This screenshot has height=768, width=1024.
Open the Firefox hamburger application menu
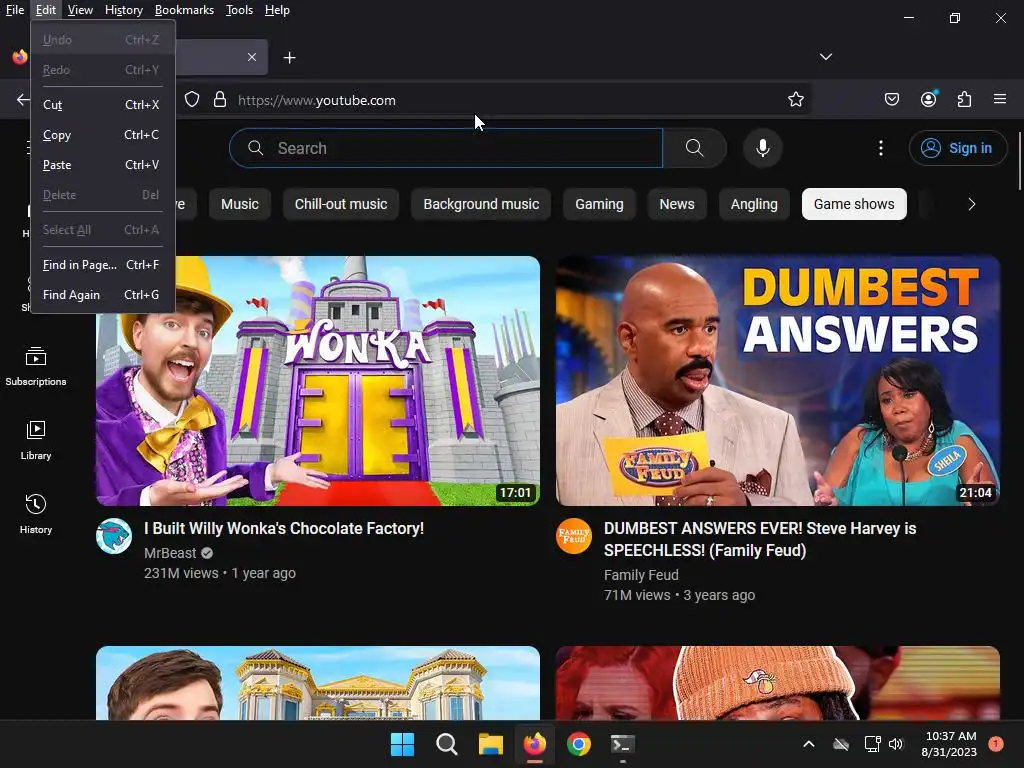(x=999, y=99)
